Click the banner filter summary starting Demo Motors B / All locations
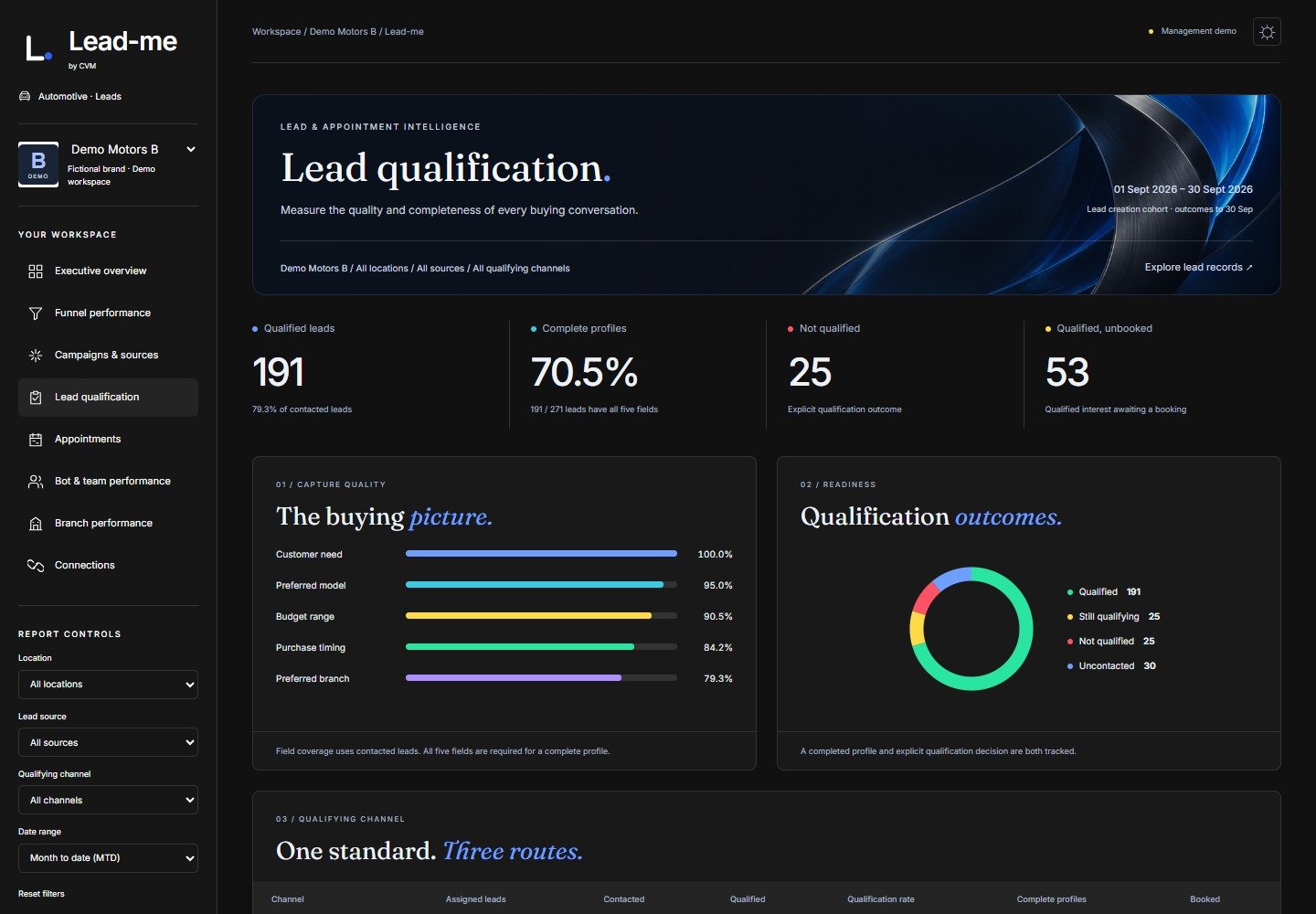Screen dimensions: 1316x914 click(x=425, y=269)
